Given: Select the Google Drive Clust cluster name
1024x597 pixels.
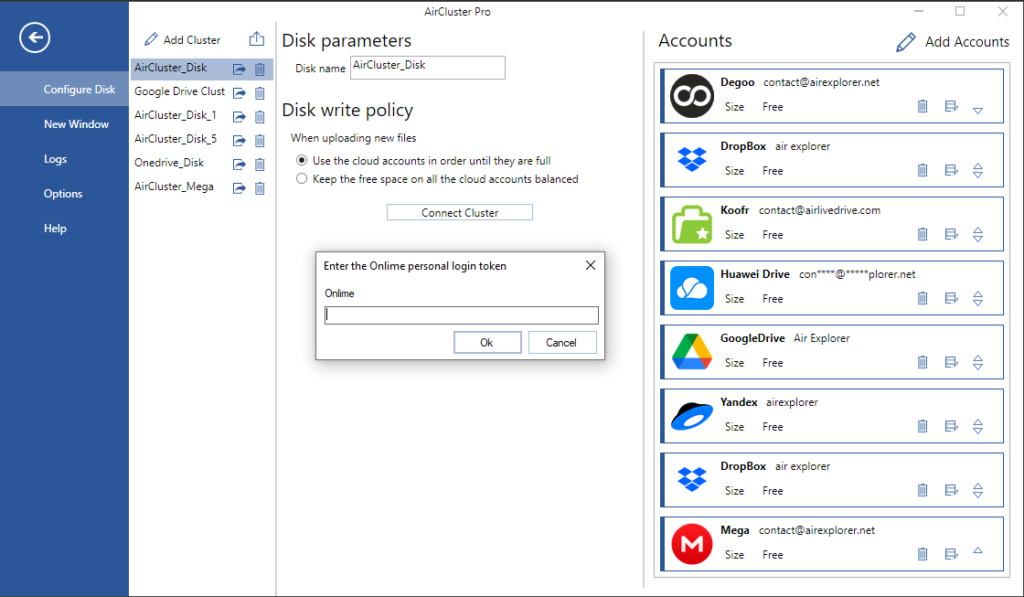Looking at the screenshot, I should (180, 91).
